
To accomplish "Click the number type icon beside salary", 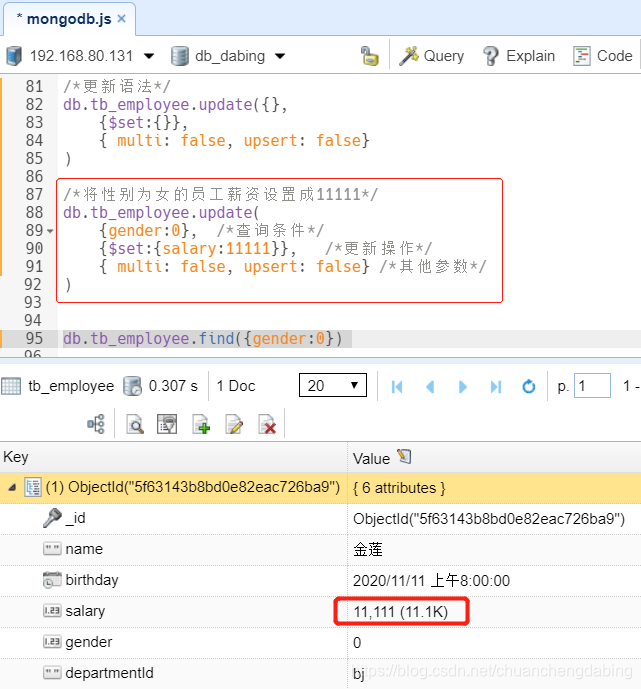I will [x=52, y=611].
